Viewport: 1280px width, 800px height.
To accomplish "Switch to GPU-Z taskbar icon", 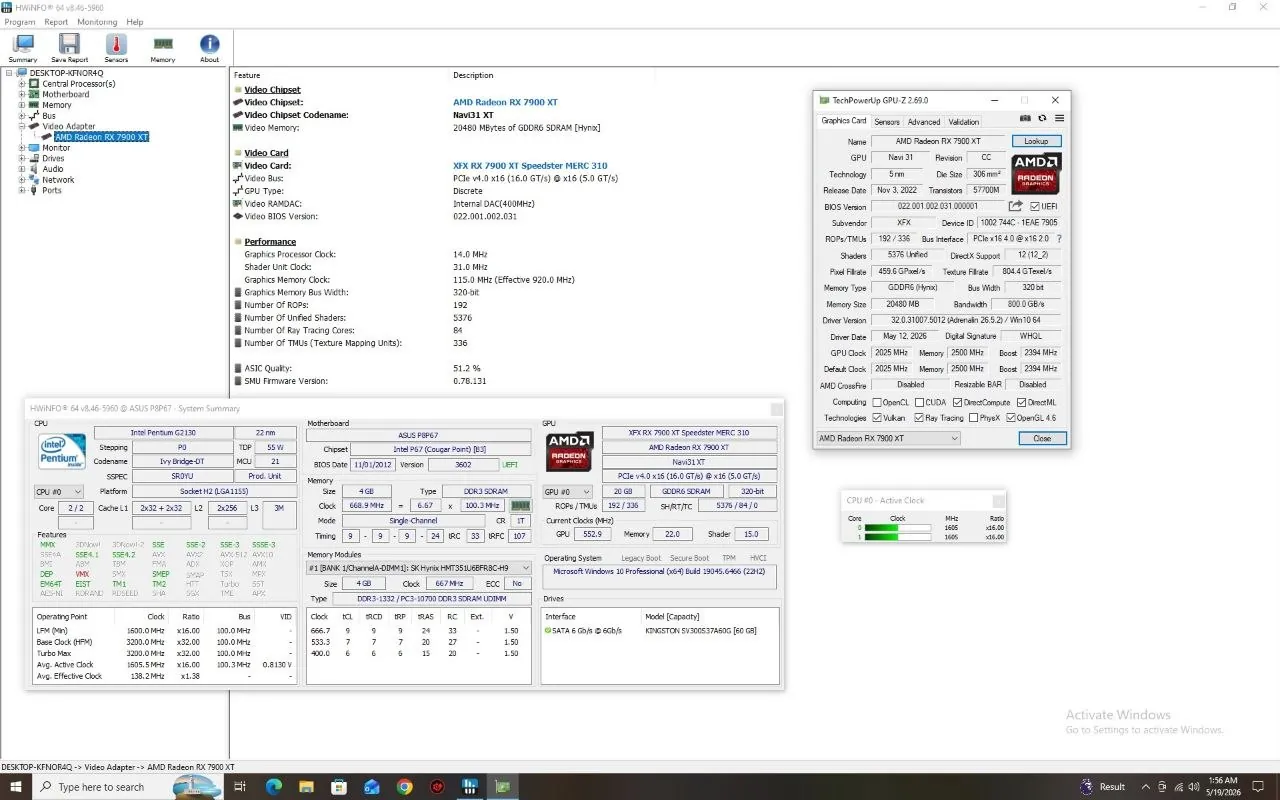I will click(502, 786).
